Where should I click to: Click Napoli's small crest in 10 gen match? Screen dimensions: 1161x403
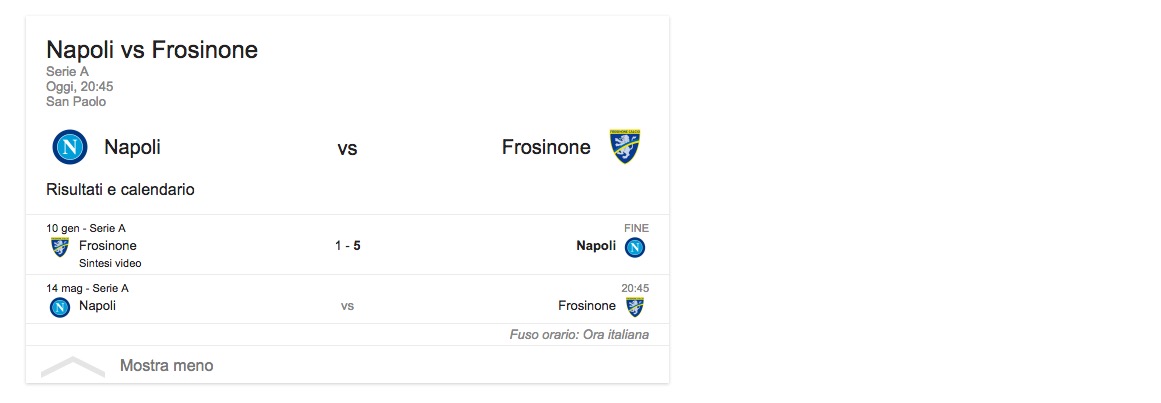click(635, 247)
